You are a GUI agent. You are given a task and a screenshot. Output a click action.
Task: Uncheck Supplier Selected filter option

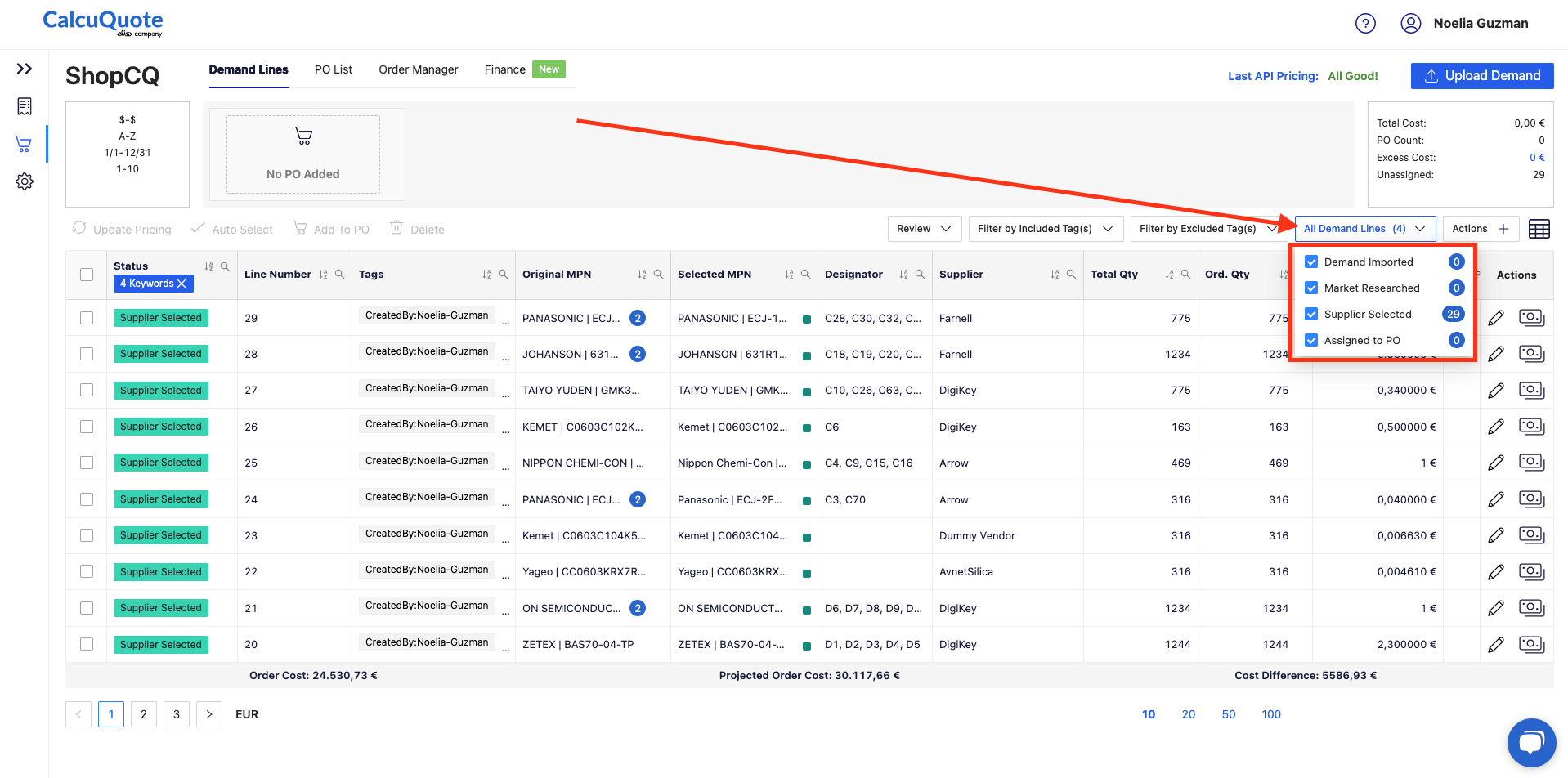[1311, 314]
